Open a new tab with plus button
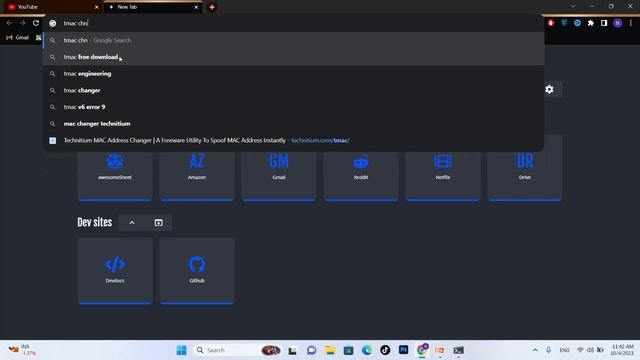640x360 pixels. 212,7
